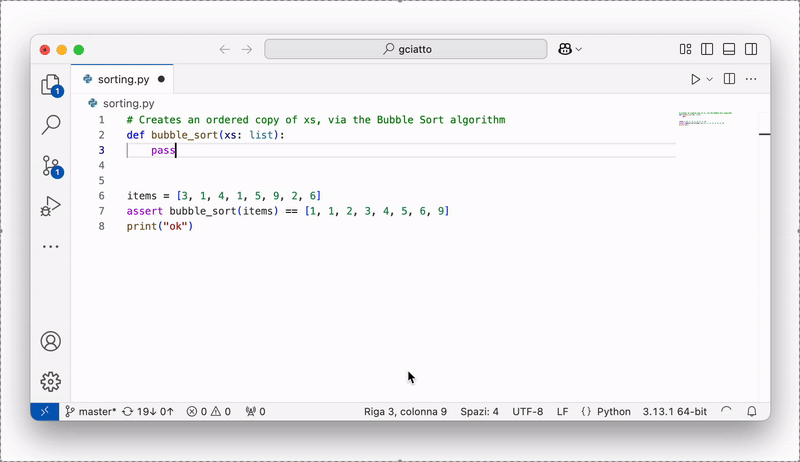Viewport: 800px width, 462px height.
Task: Click the Split Editor icon
Action: (x=730, y=79)
